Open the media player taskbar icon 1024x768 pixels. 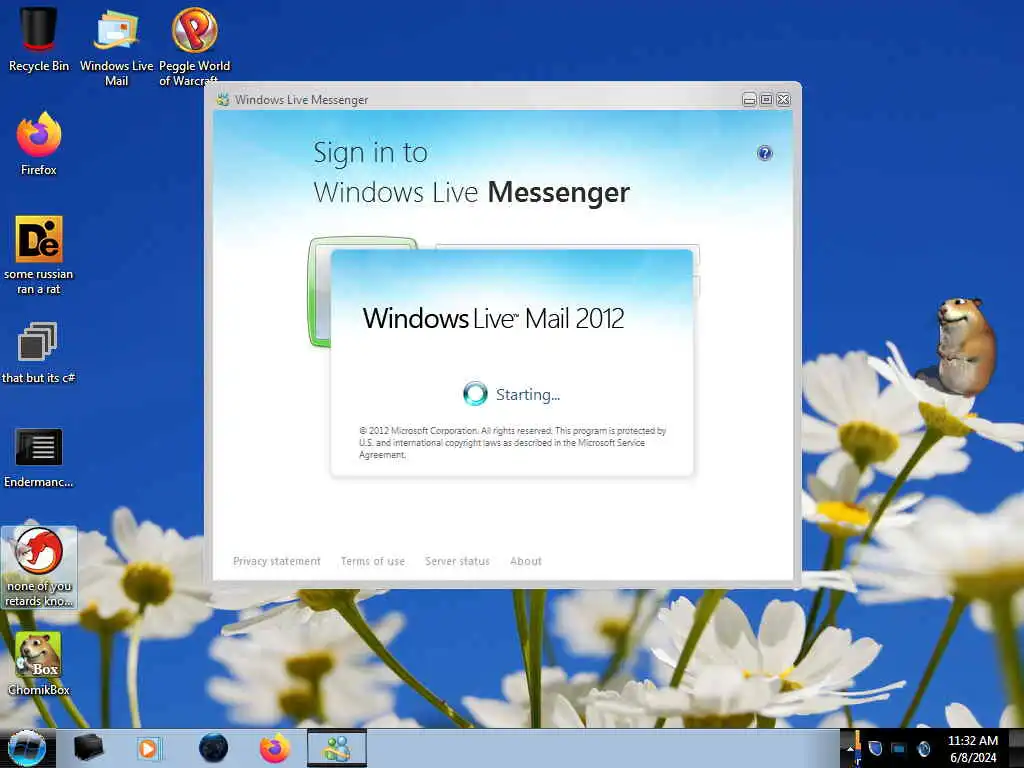coord(148,748)
